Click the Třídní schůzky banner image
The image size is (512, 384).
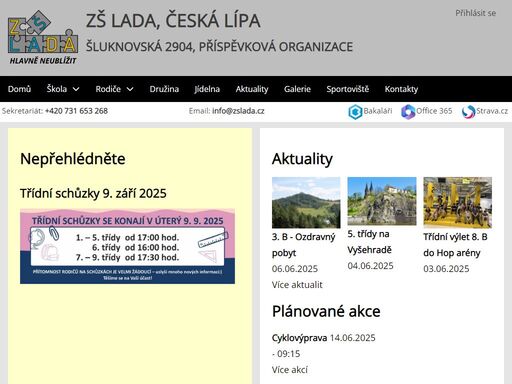click(127, 246)
